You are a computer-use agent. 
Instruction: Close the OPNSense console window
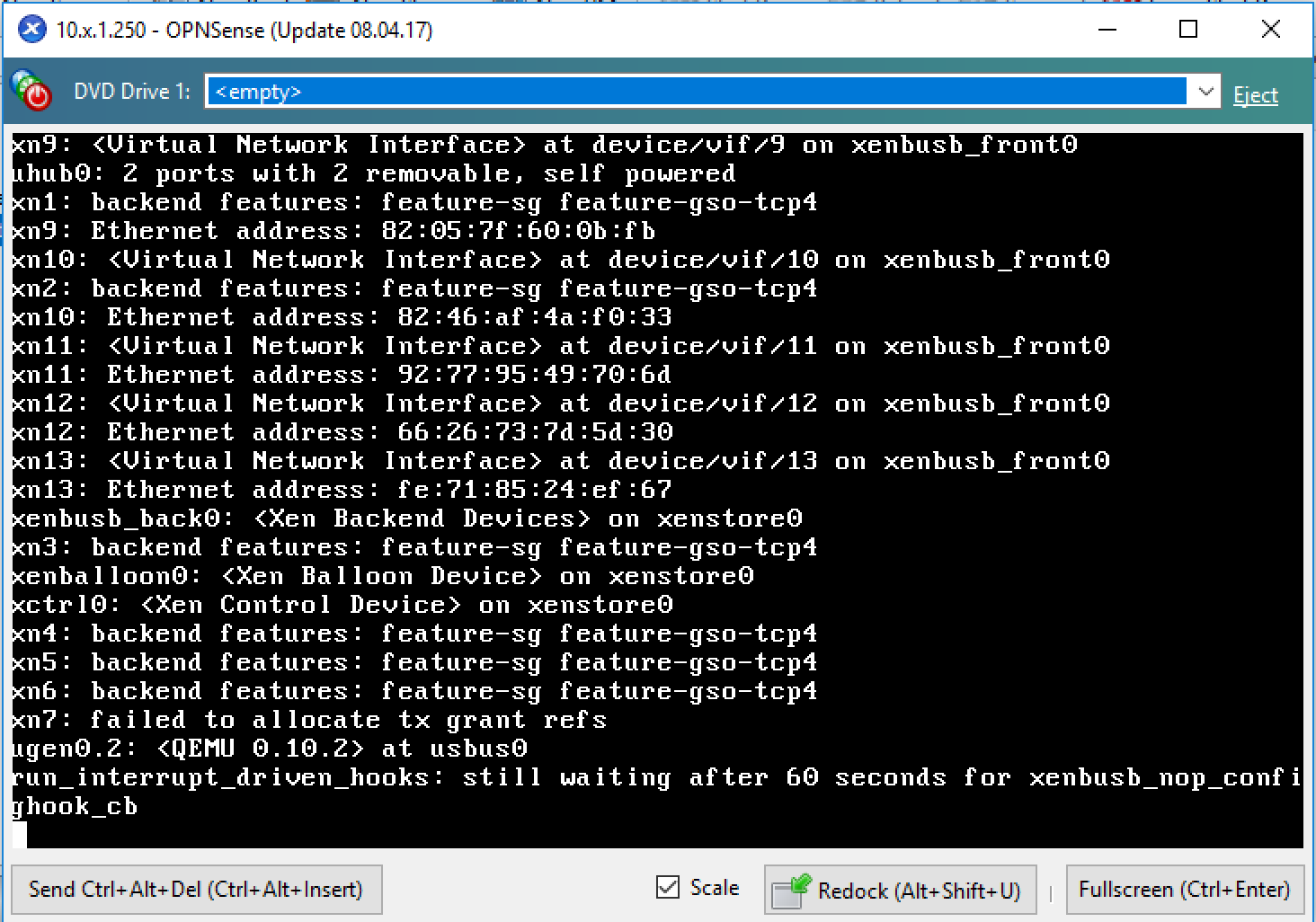[1270, 30]
